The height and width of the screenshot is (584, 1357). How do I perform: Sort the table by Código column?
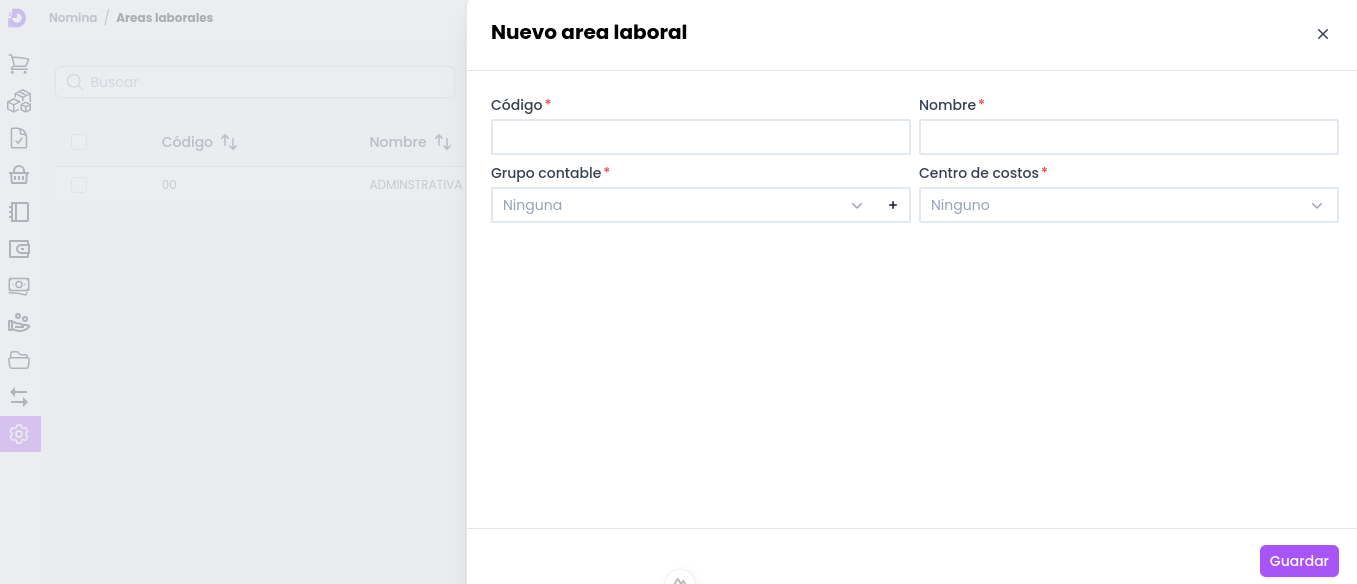[229, 142]
